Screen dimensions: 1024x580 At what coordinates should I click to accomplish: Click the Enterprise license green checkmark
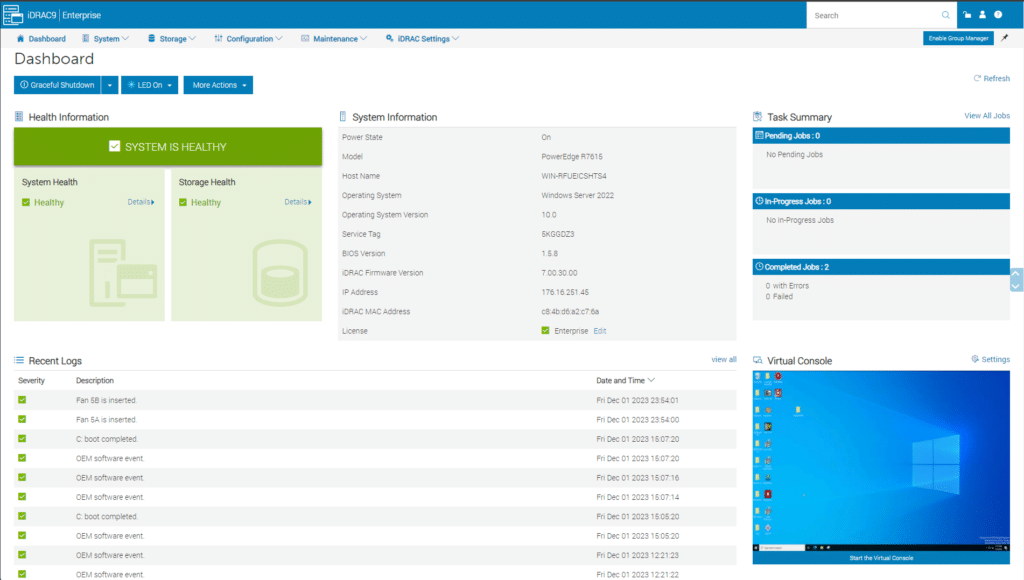545,330
